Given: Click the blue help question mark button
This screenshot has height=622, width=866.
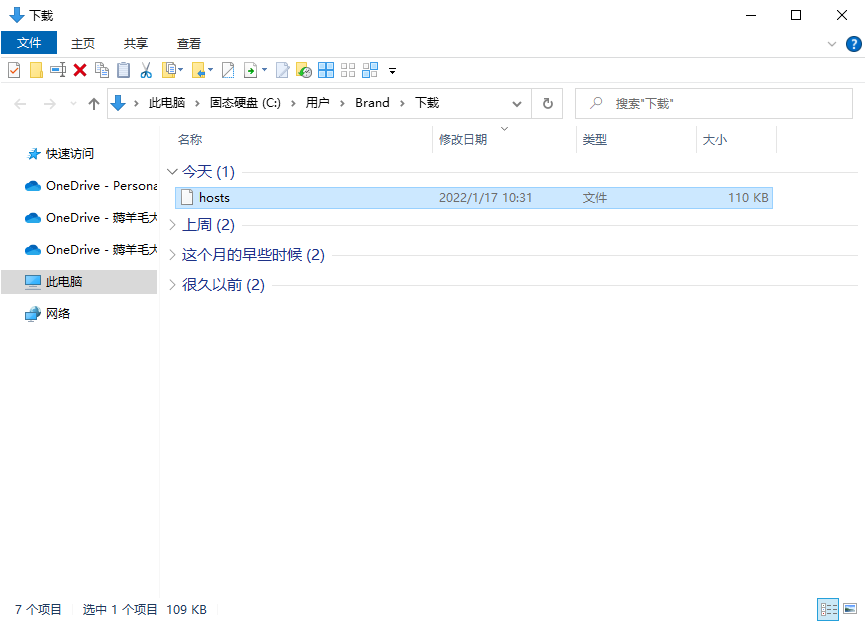Looking at the screenshot, I should pyautogui.click(x=853, y=43).
